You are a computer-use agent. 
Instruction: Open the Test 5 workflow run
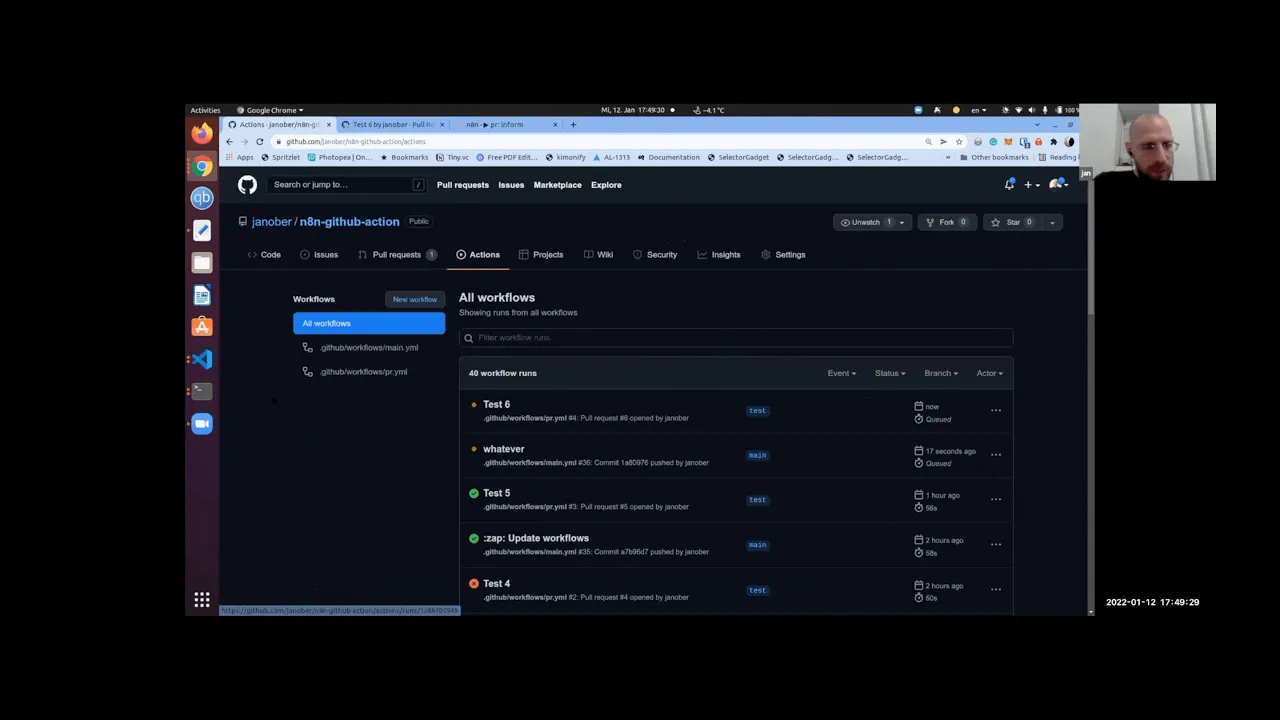click(497, 493)
